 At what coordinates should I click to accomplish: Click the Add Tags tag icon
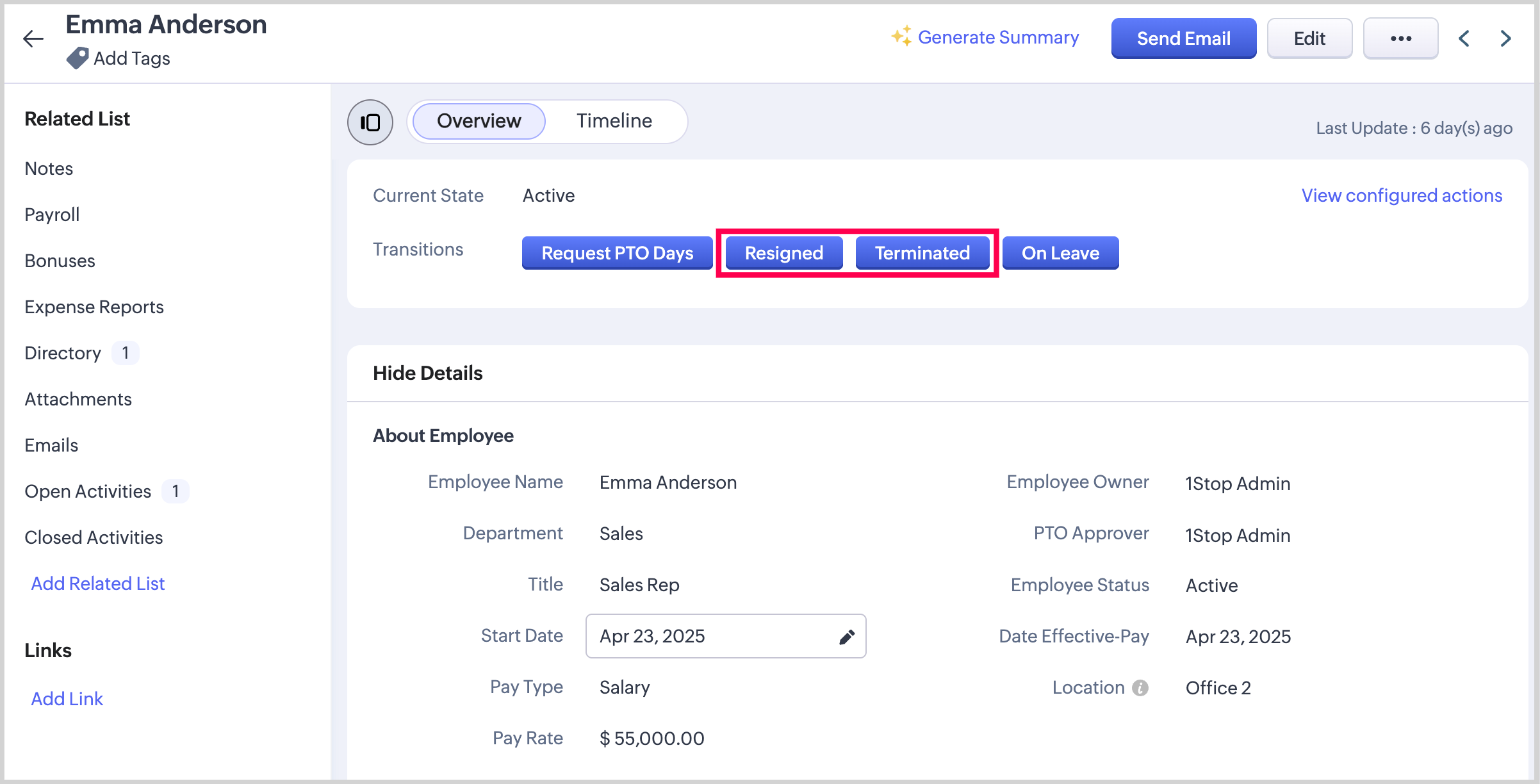[x=78, y=58]
